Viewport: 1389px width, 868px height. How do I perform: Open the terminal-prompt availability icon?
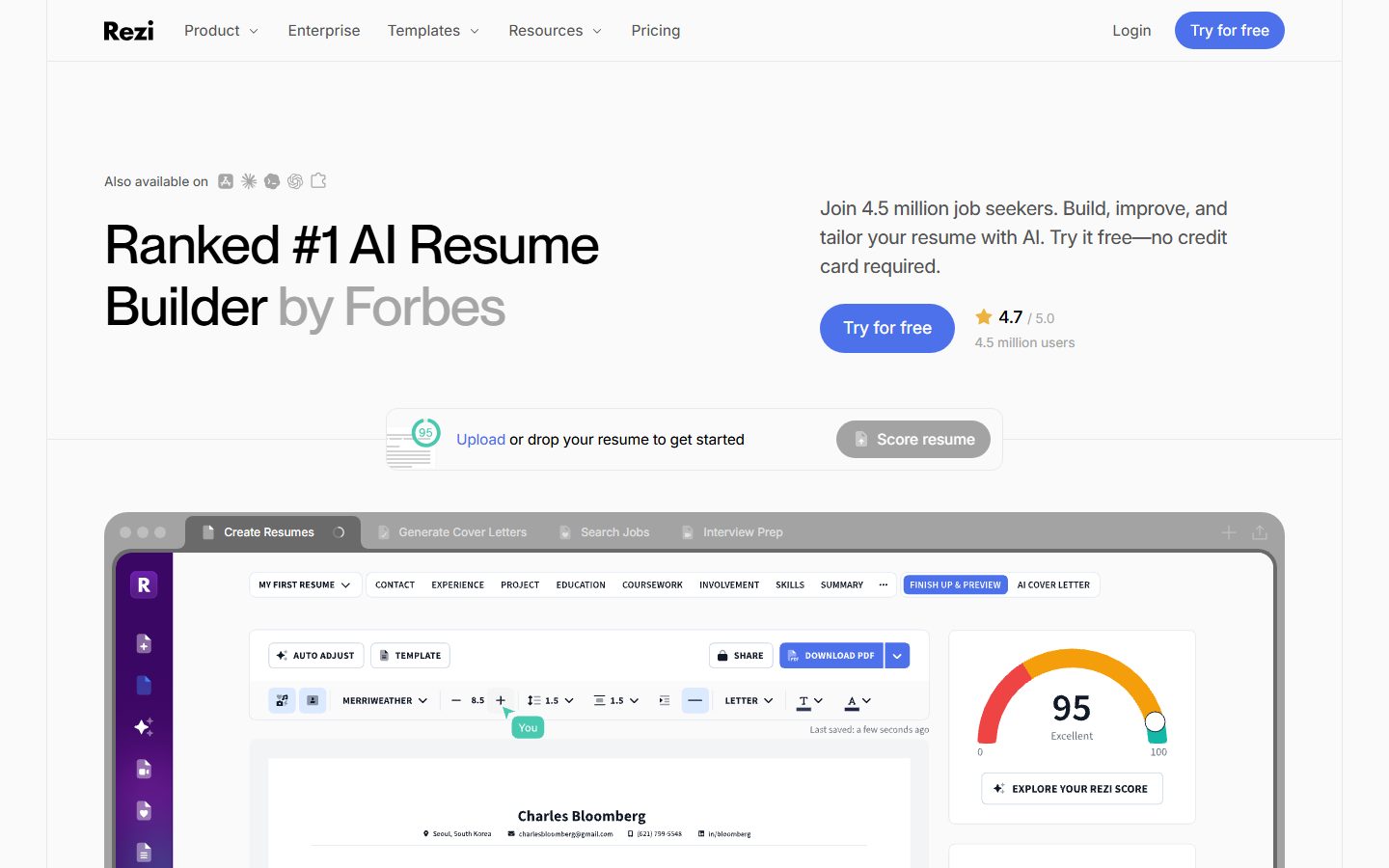pos(272,181)
